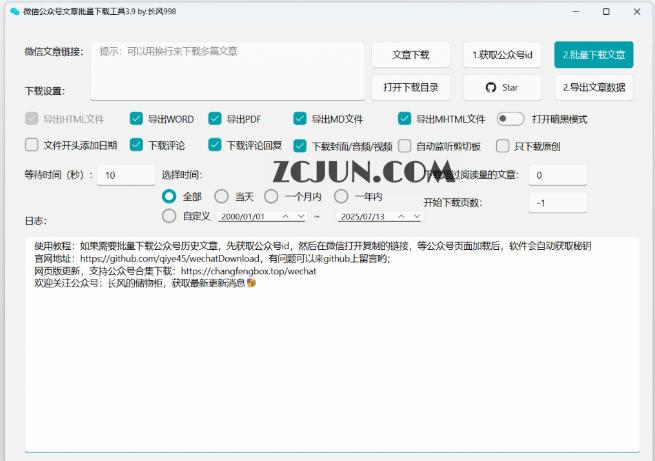This screenshot has height=461, width=655.
Task: Click the end date down arrow
Action: tap(416, 216)
